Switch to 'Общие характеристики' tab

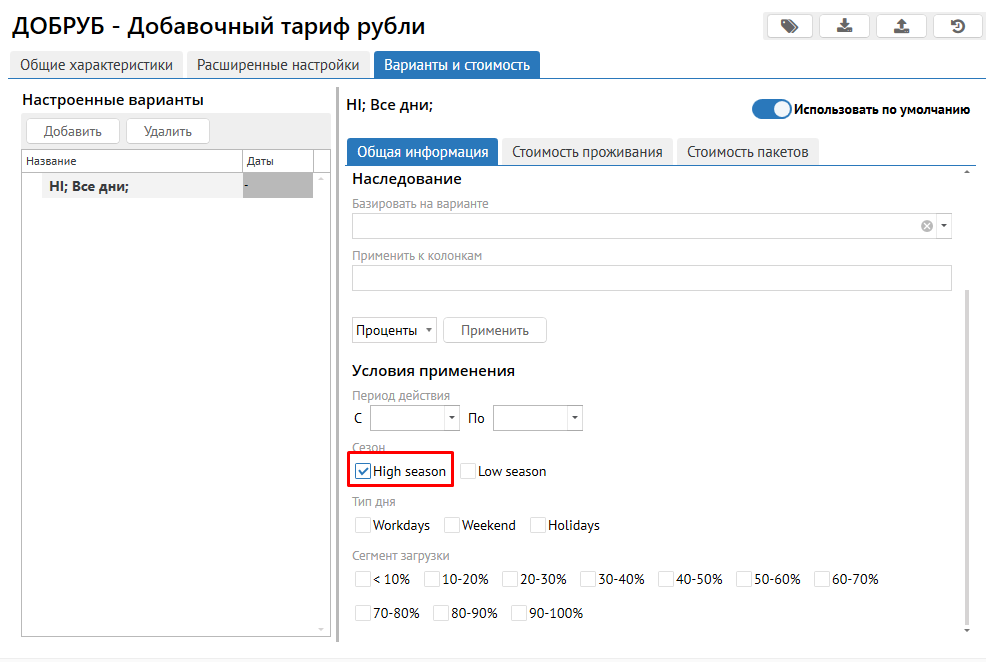click(x=96, y=65)
